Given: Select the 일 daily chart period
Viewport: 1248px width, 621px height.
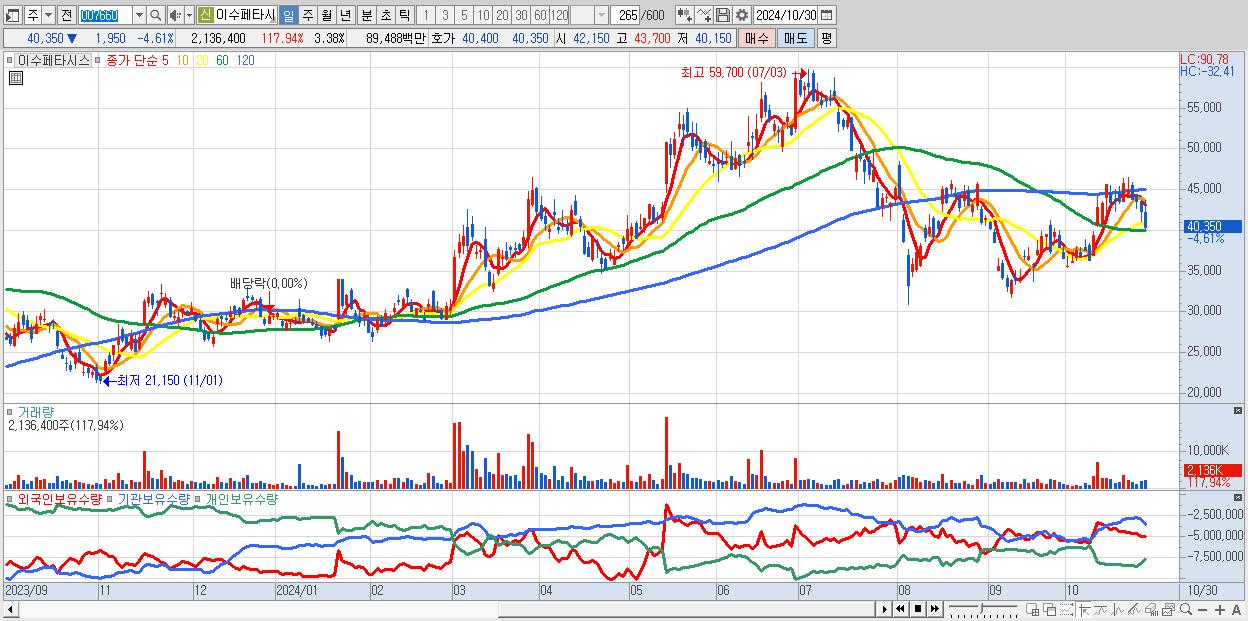Looking at the screenshot, I should click(x=288, y=15).
